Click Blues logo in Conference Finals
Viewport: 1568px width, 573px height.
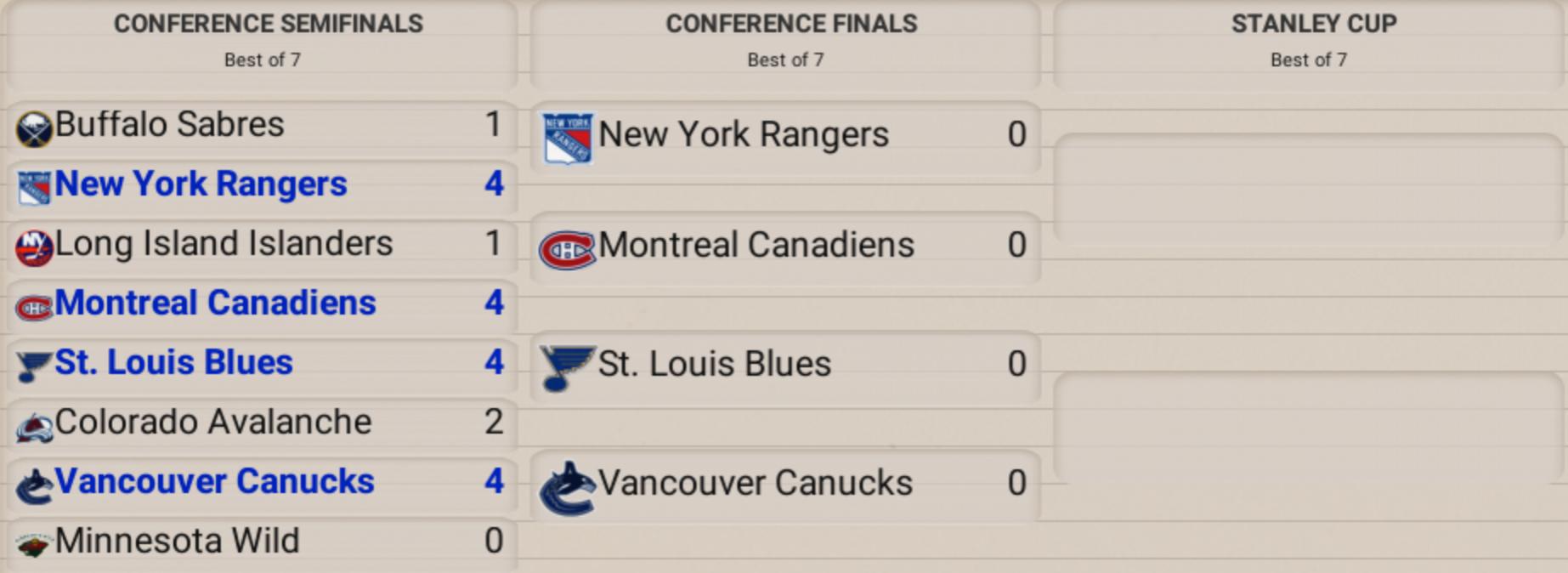tap(568, 367)
